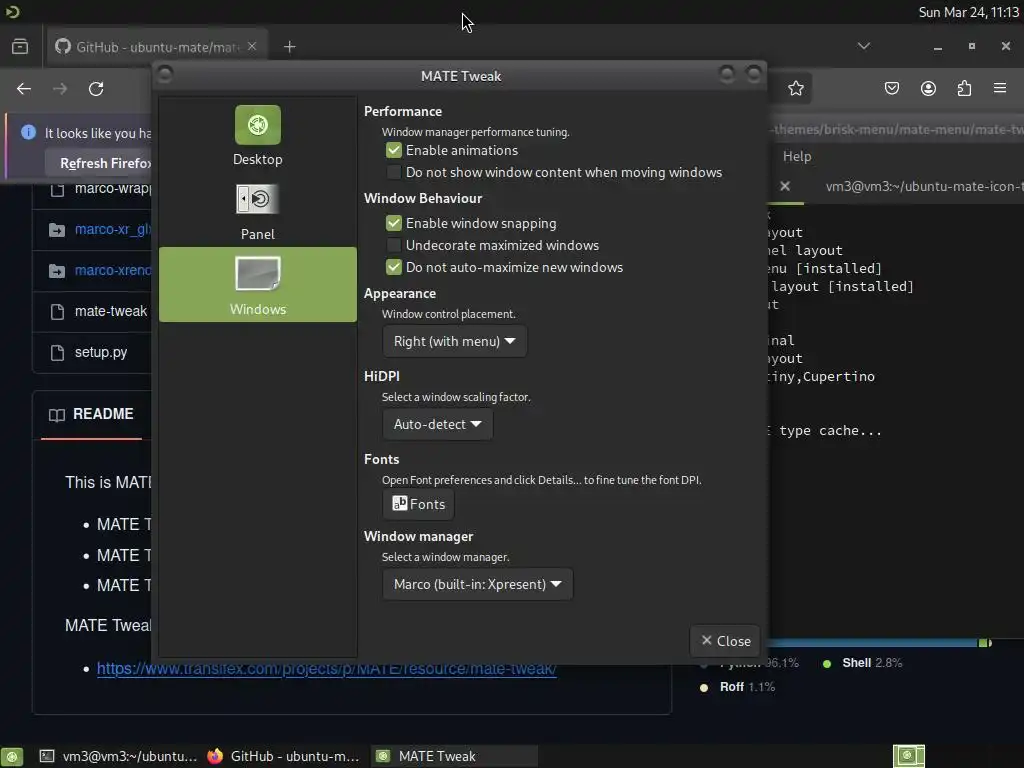Go back in Firefox

[24, 89]
